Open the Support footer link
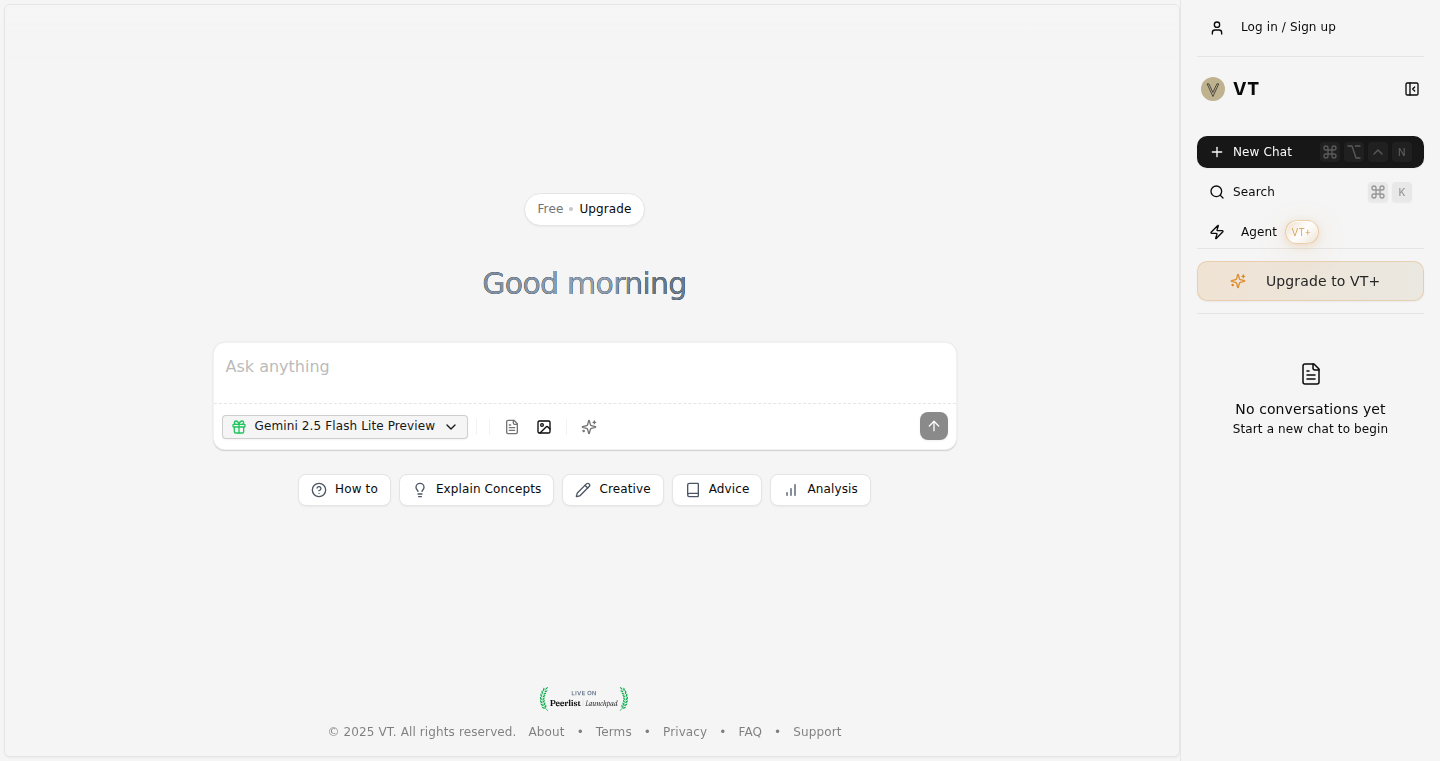 tap(817, 732)
